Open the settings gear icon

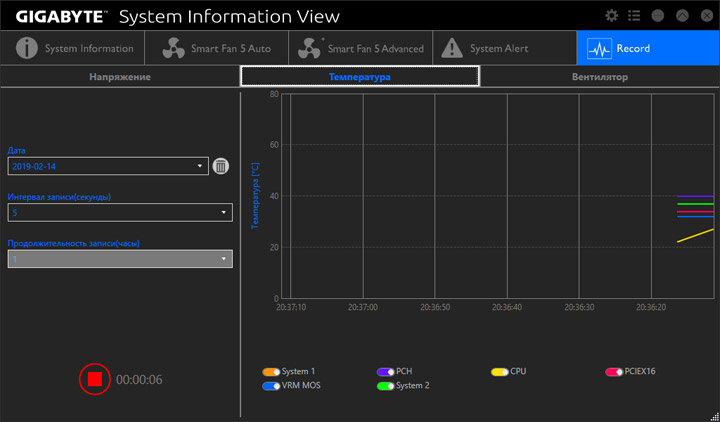(611, 16)
